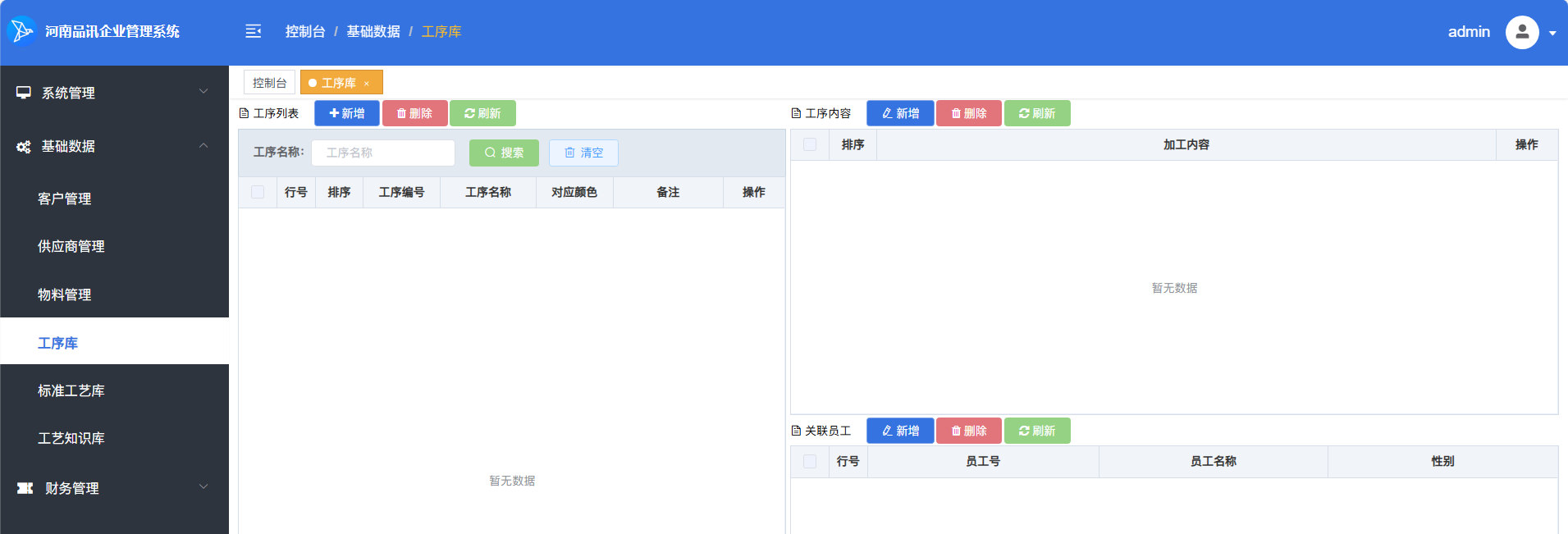This screenshot has width=1568, height=534.
Task: Click 新增 in the 工序列表 toolbar
Action: (x=347, y=113)
